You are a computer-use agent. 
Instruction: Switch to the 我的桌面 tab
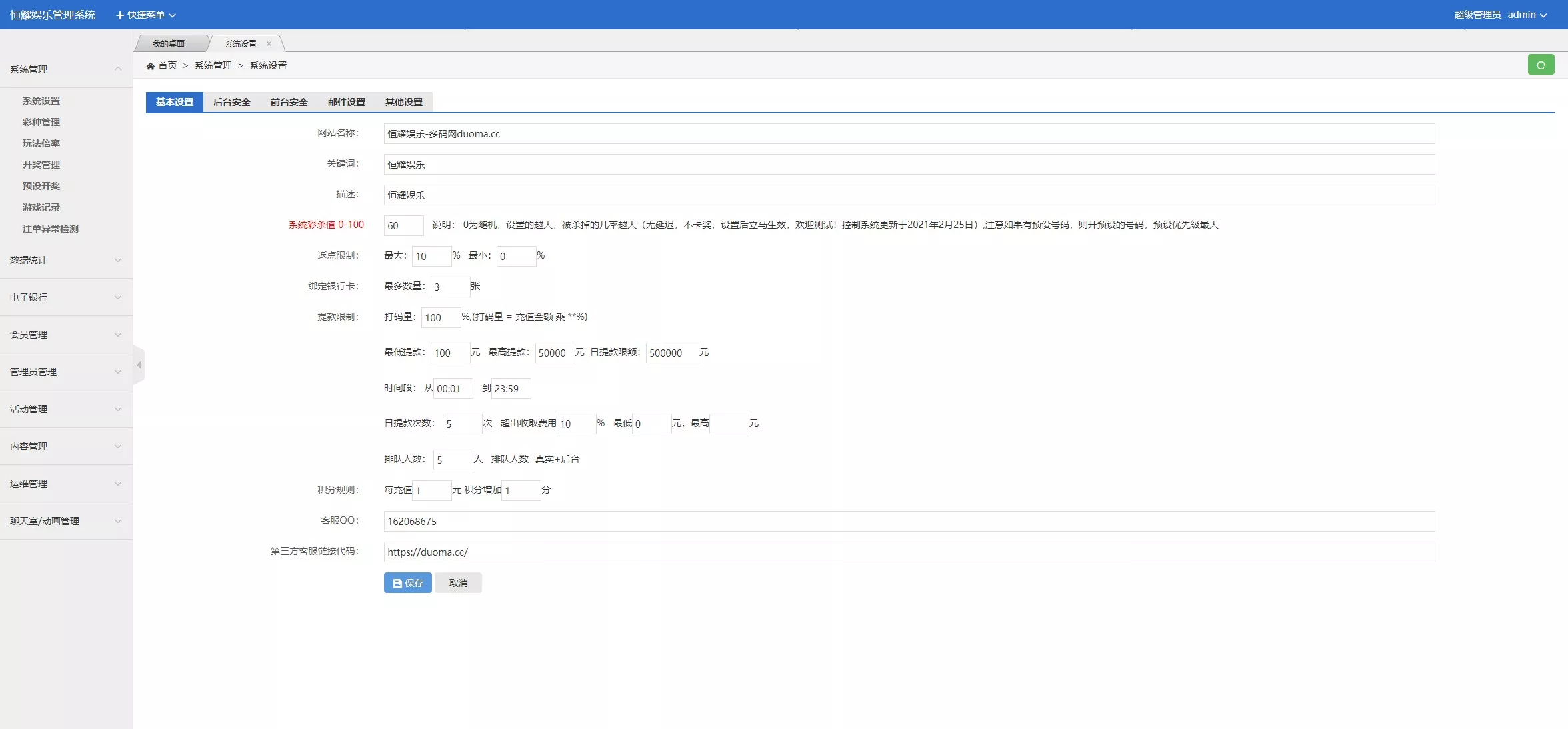point(168,43)
